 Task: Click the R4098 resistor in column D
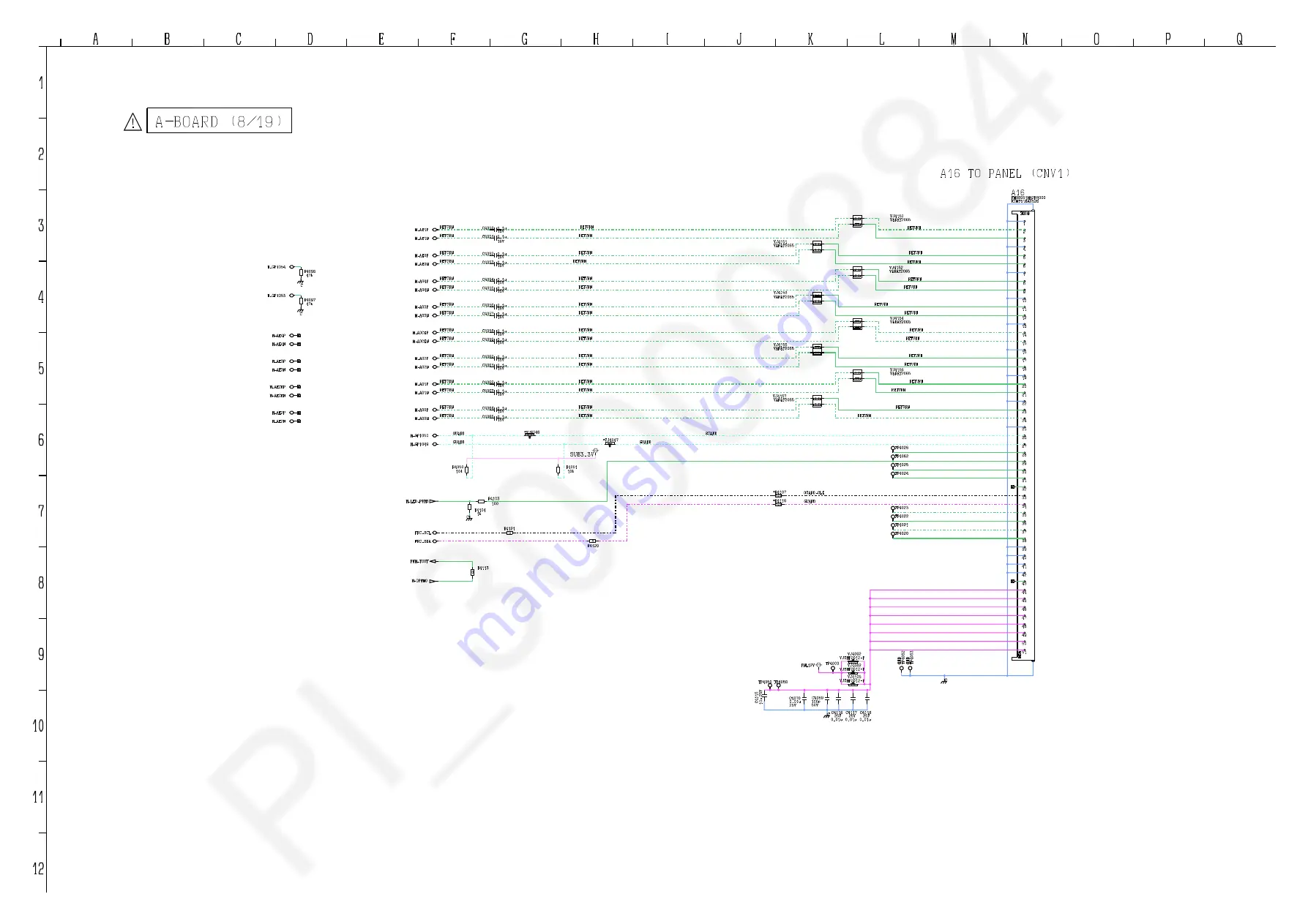tap(301, 273)
